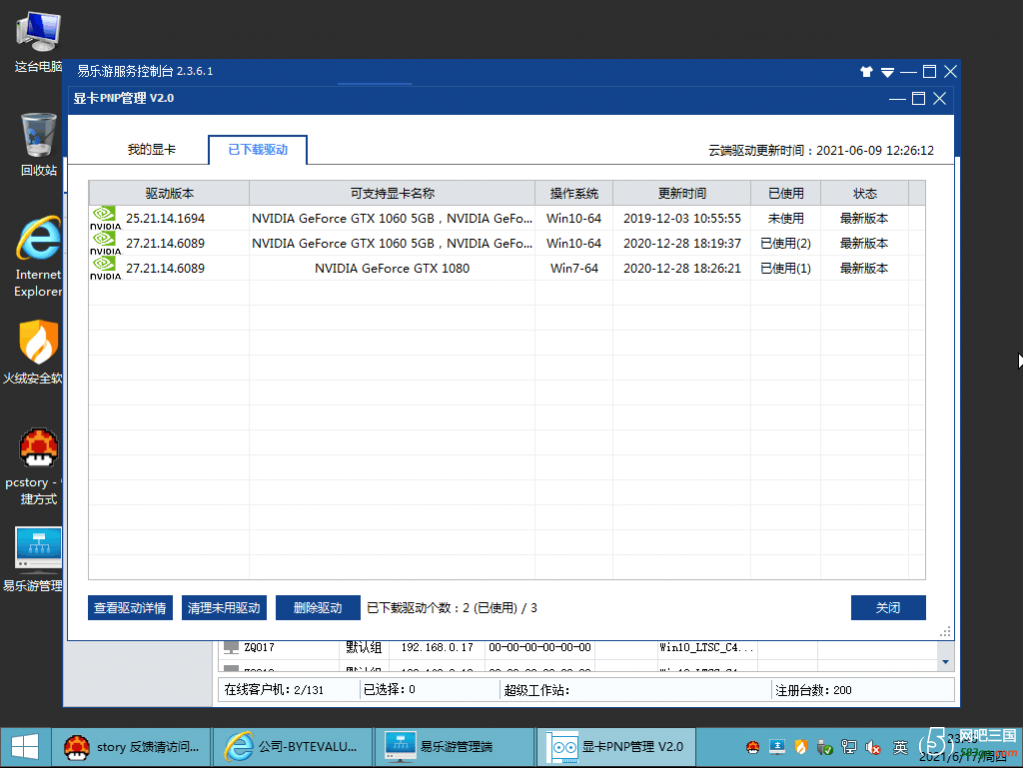The width and height of the screenshot is (1023, 768).
Task: Switch to pcstory 反馈 taskbar item
Action: [x=131, y=747]
